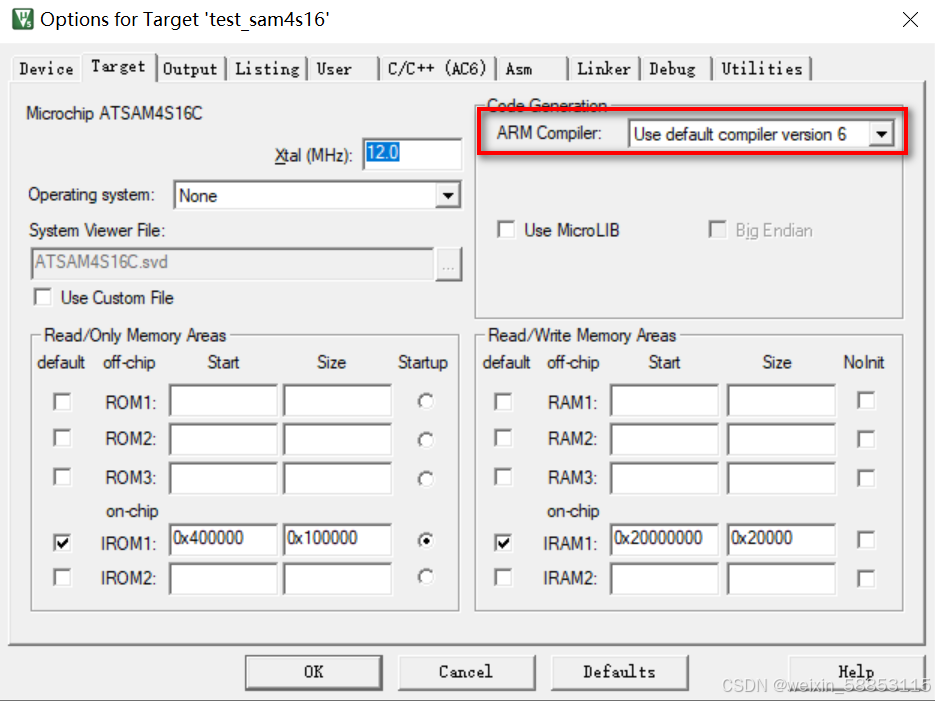Enable the Use MicroLIB checkbox

506,229
